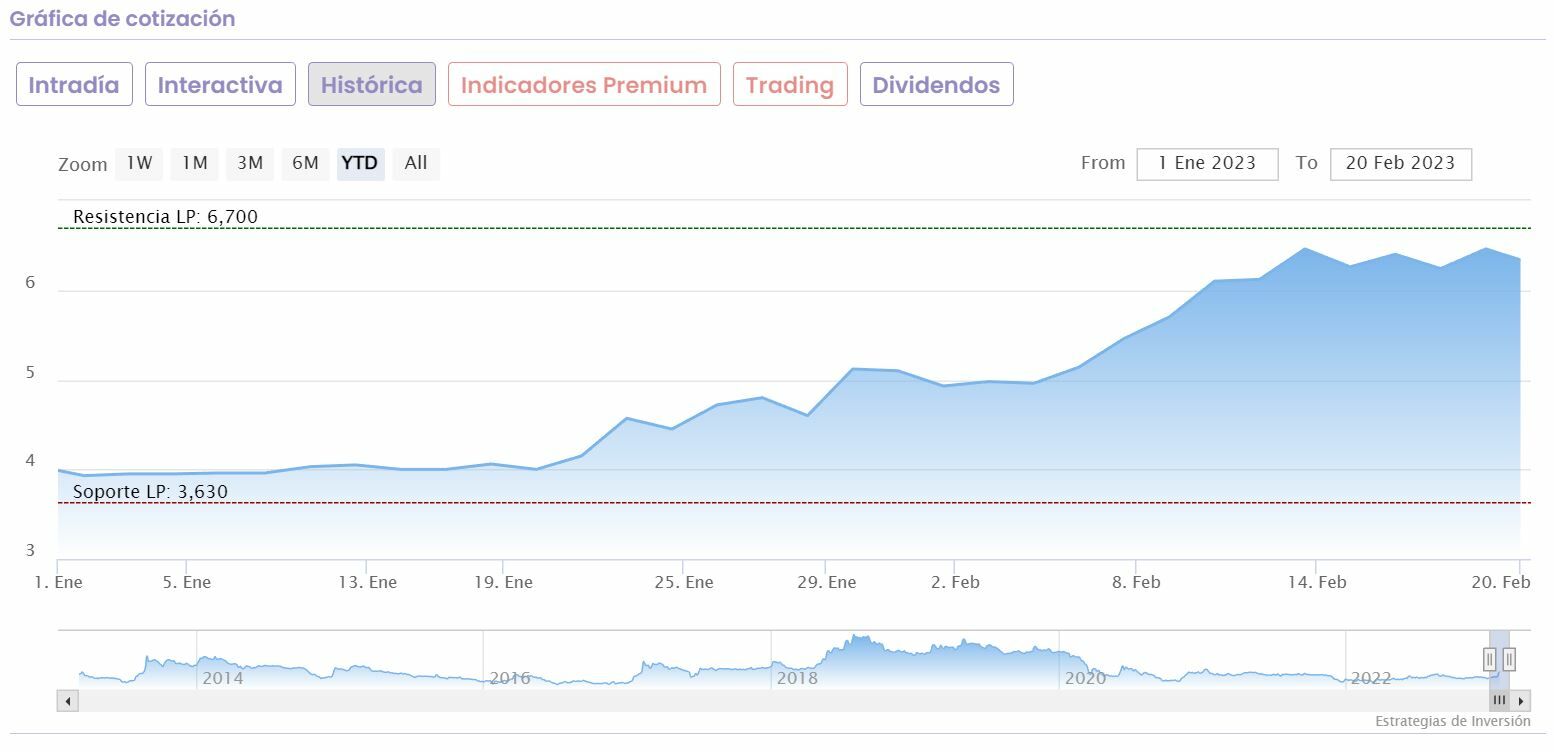Switch to the Trading tab
The image size is (1554, 752).
click(790, 85)
